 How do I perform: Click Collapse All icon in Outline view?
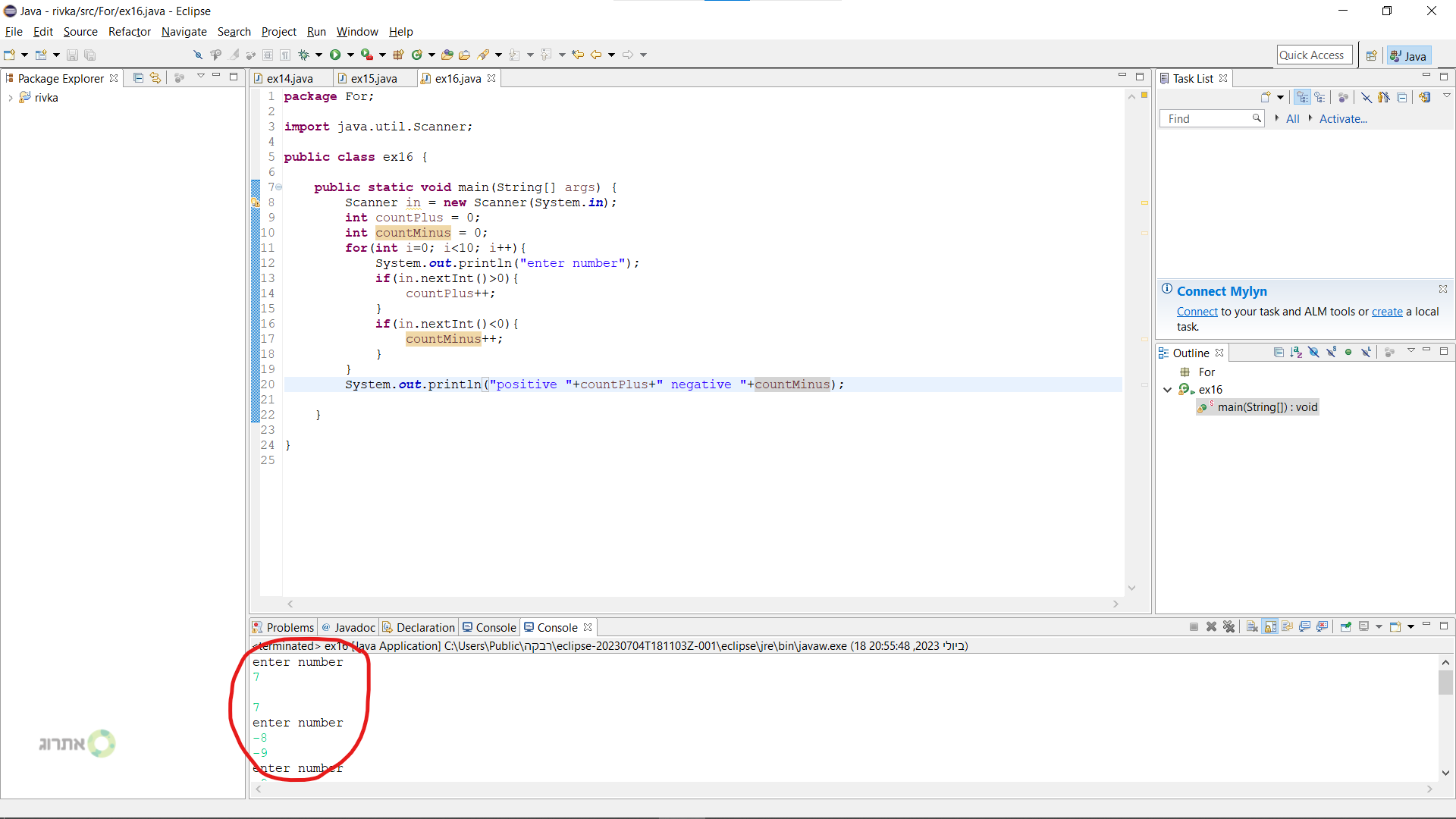pos(1279,353)
